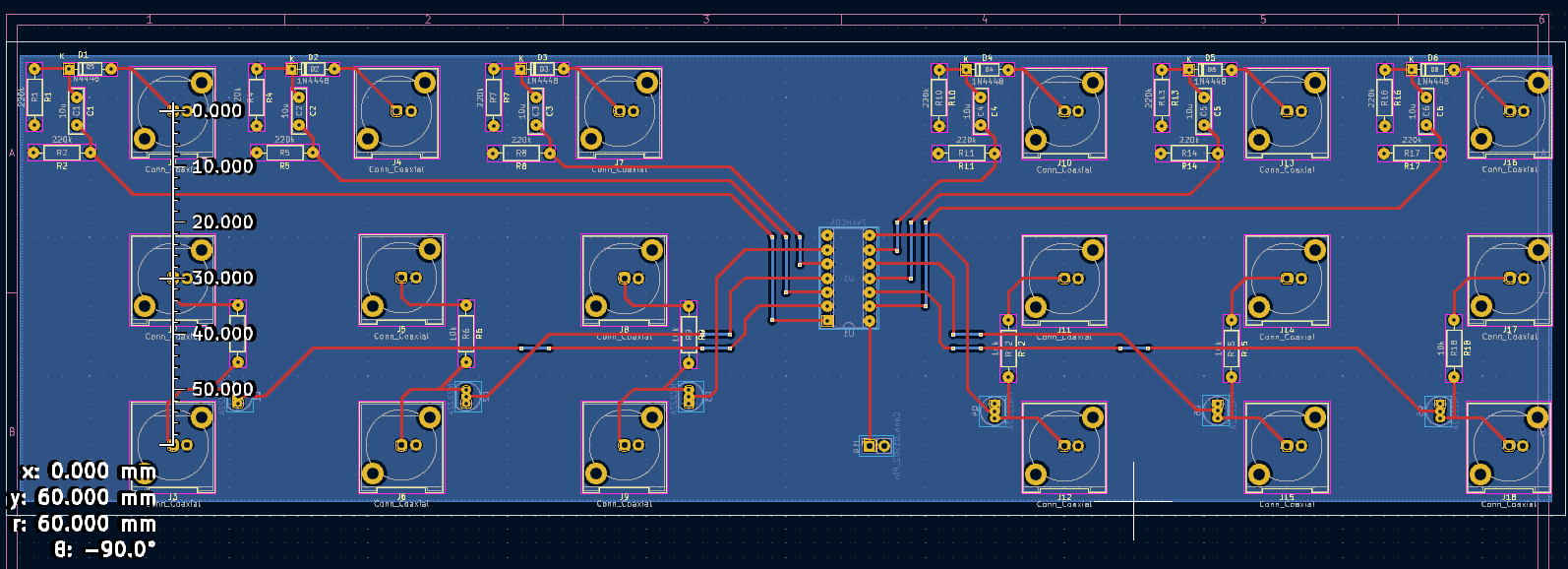The width and height of the screenshot is (1568, 569).
Task: Select diode D3 footprint
Action: click(x=542, y=69)
